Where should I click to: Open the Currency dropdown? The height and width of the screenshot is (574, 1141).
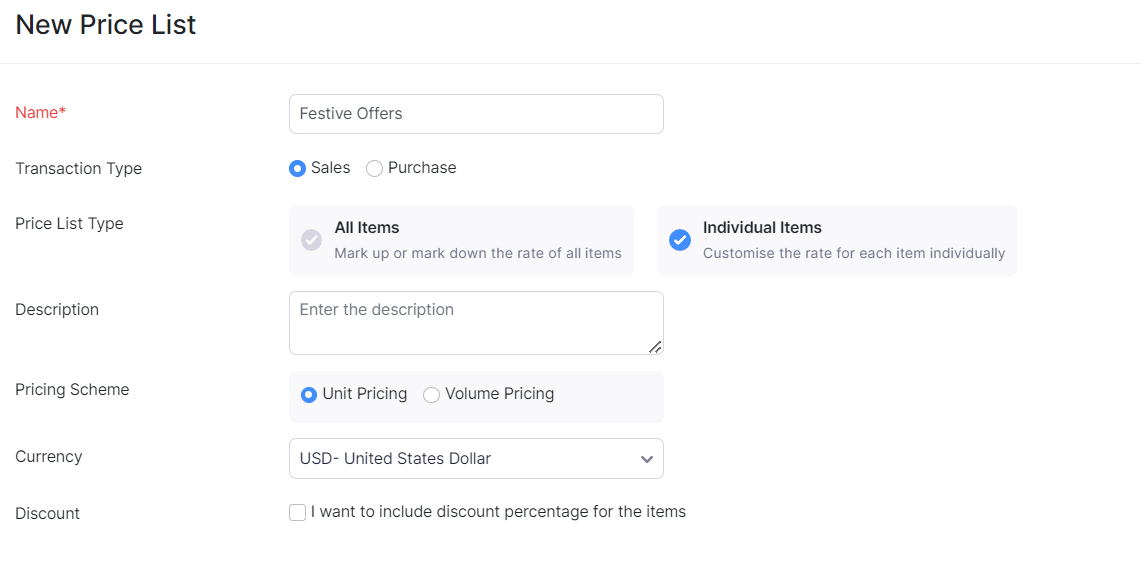coord(475,459)
